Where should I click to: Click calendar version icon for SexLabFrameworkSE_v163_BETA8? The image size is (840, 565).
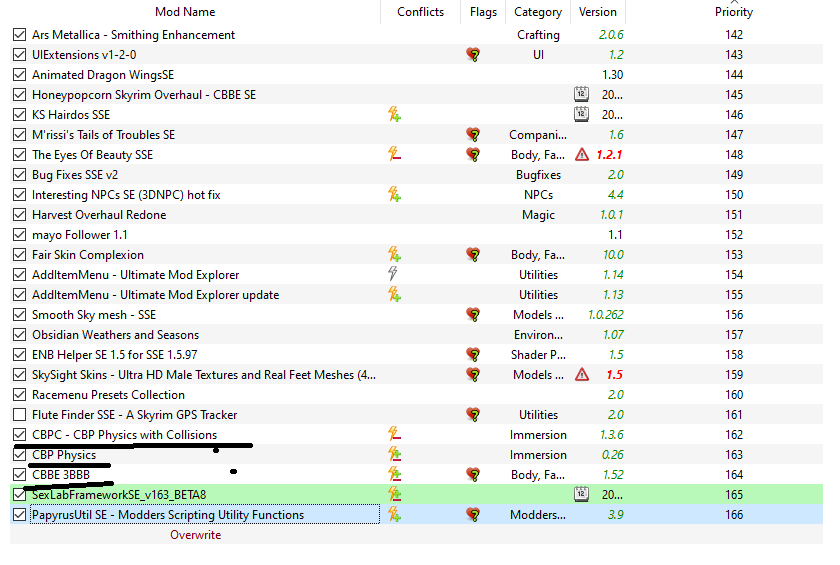click(x=581, y=494)
